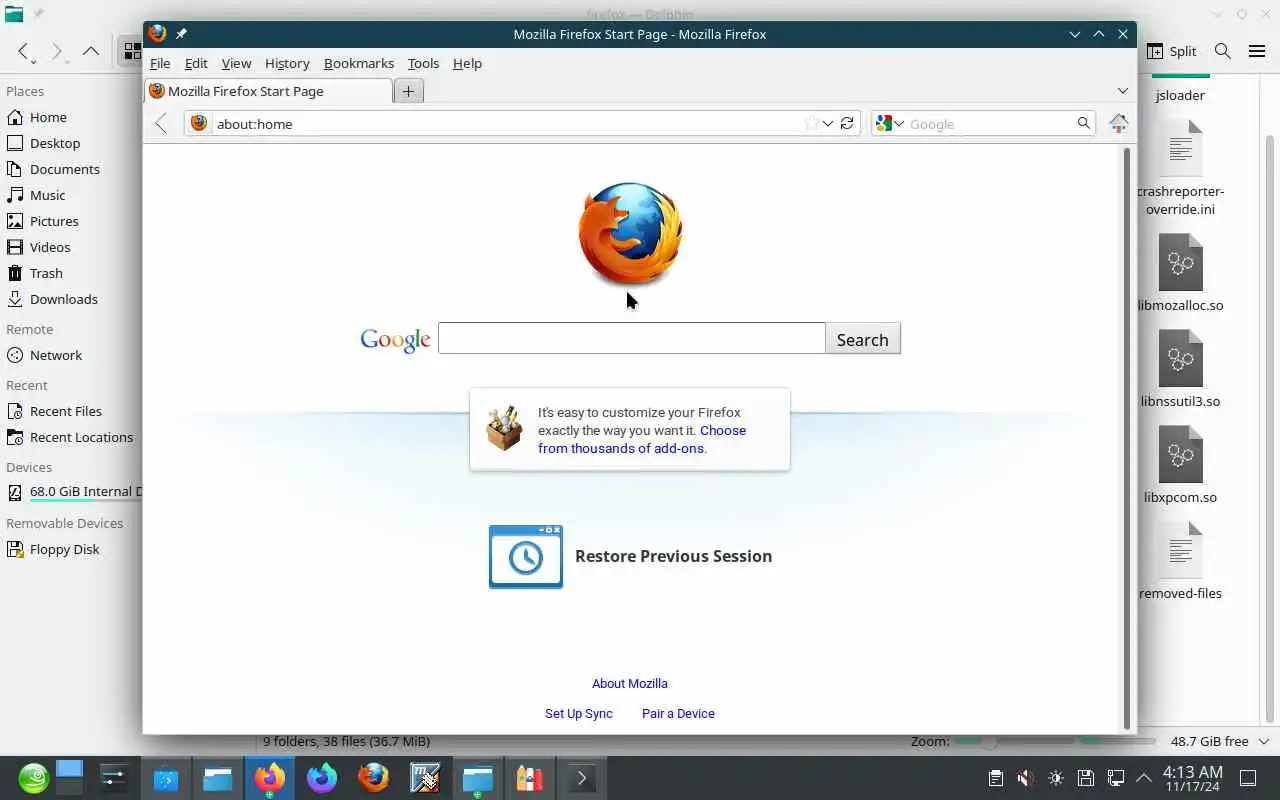The height and width of the screenshot is (800, 1280).
Task: Focus the Google search field on page
Action: click(632, 338)
